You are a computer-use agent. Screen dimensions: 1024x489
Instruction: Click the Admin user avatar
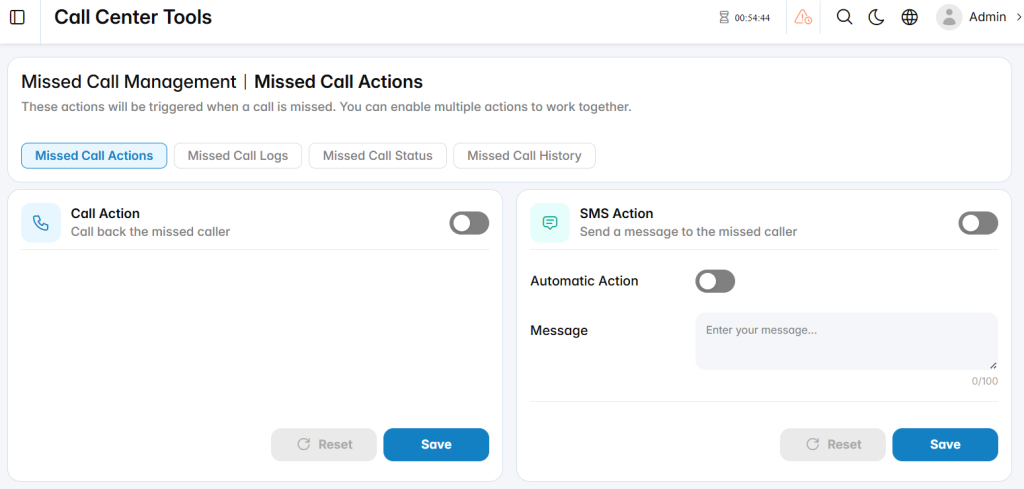pos(949,18)
